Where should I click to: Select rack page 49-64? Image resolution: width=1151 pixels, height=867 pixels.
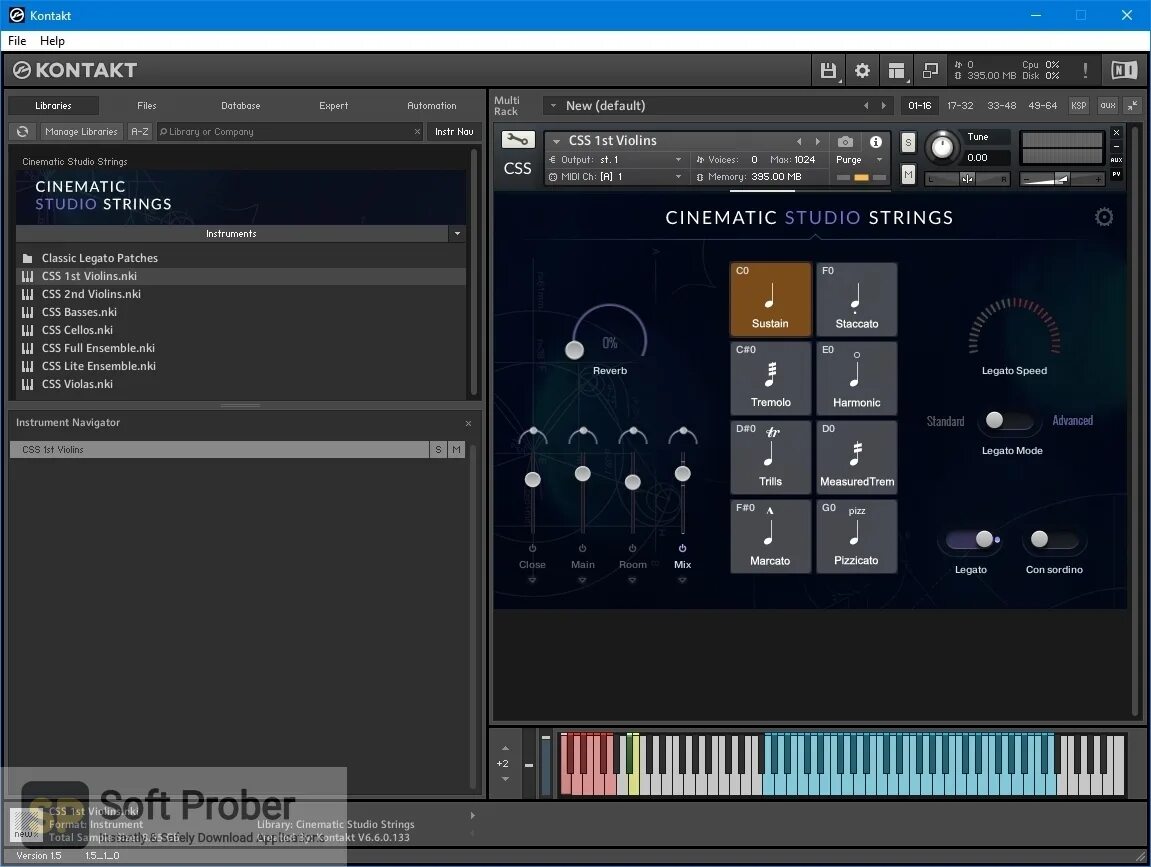pos(1042,106)
